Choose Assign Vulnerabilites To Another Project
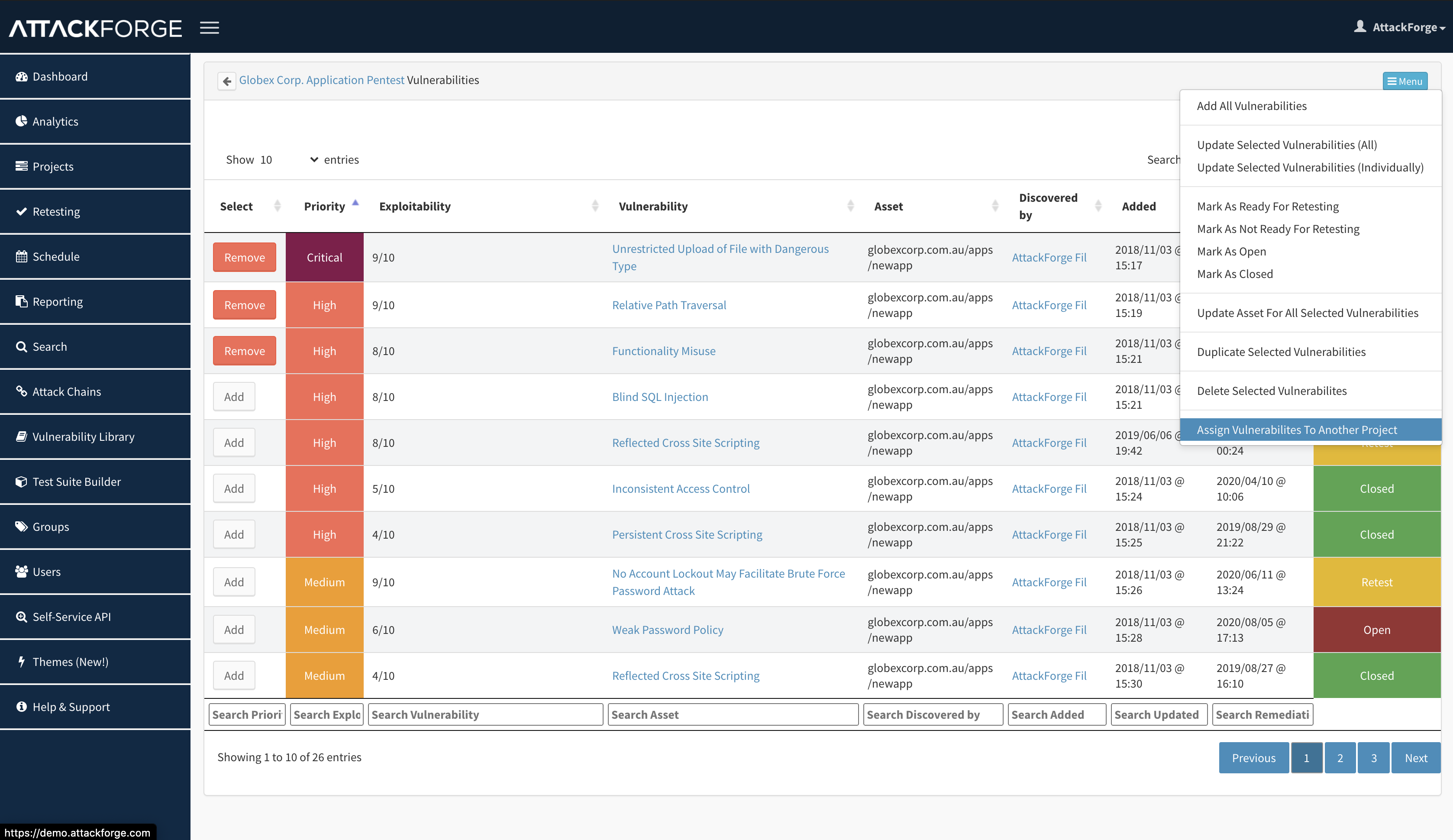This screenshot has height=840, width=1453. pyautogui.click(x=1297, y=430)
